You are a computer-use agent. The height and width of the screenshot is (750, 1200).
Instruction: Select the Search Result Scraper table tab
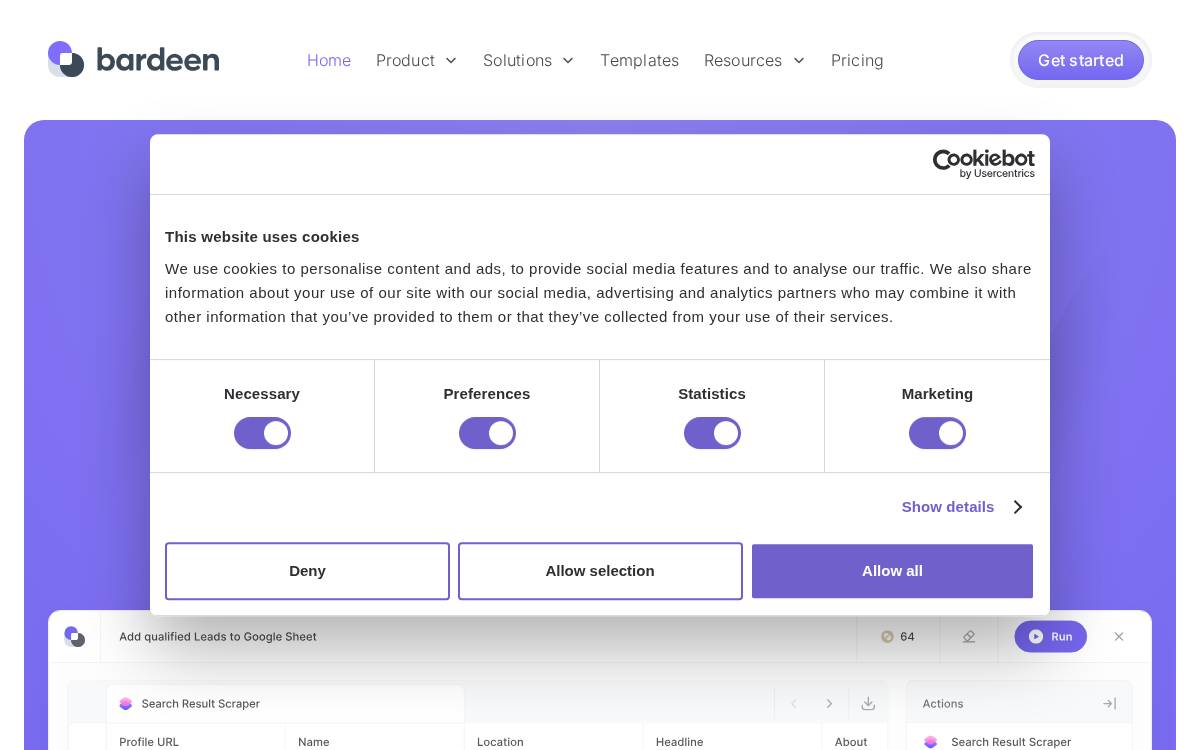tap(285, 704)
